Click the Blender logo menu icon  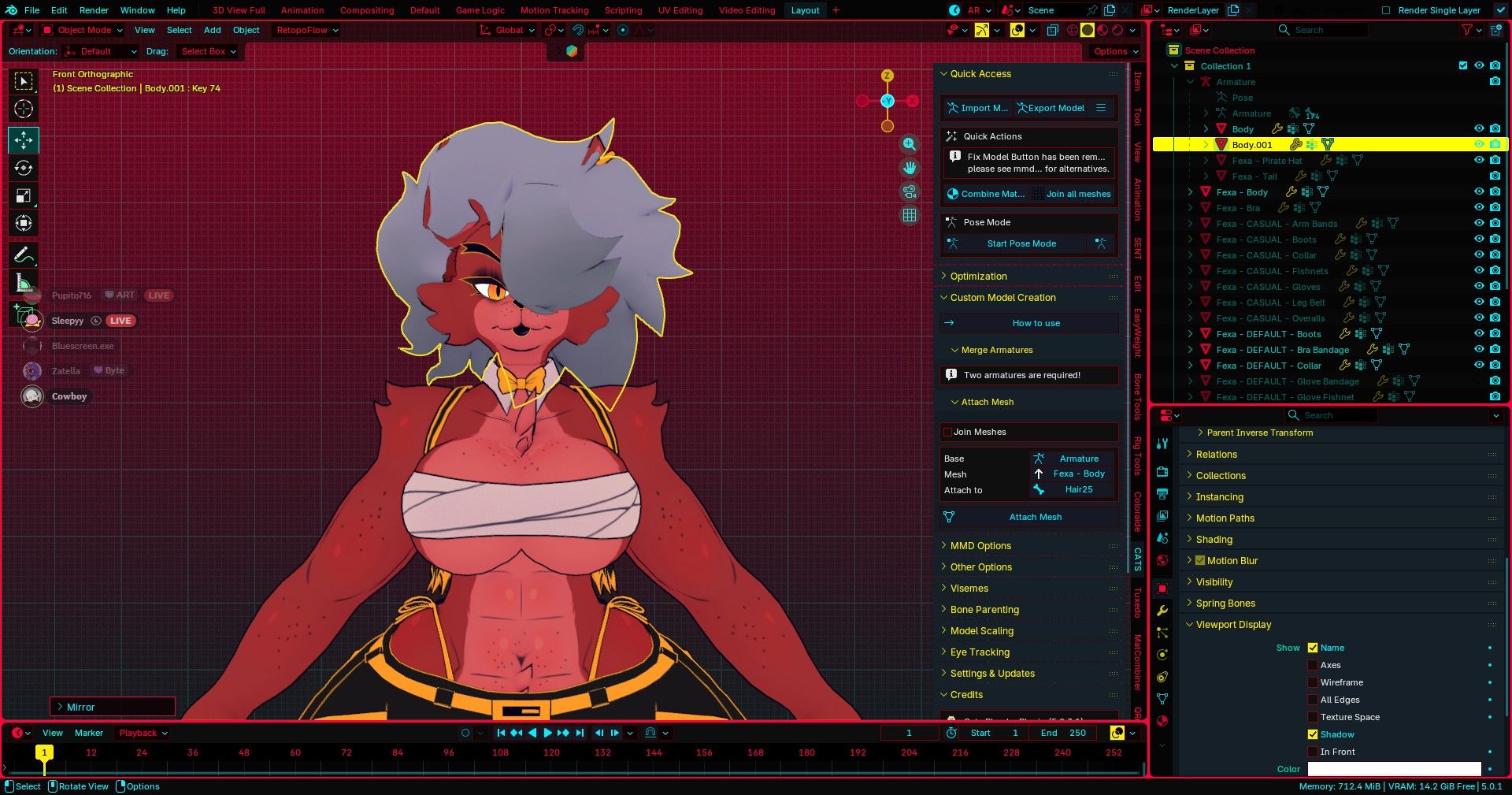[9, 10]
